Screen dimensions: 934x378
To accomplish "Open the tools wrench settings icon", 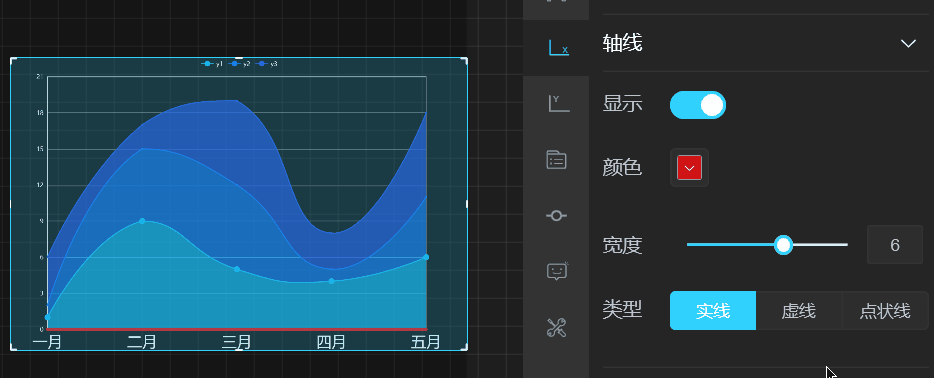I will pos(556,327).
